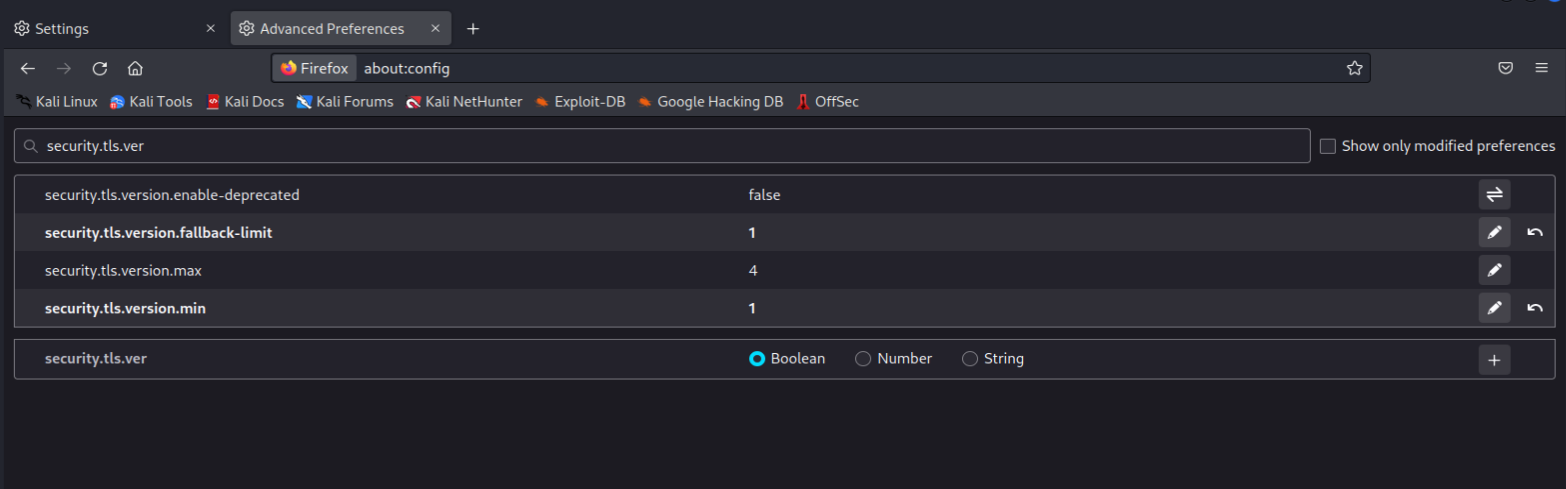Open a new tab with plus button
Image resolution: width=1566 pixels, height=489 pixels.
pyautogui.click(x=473, y=29)
